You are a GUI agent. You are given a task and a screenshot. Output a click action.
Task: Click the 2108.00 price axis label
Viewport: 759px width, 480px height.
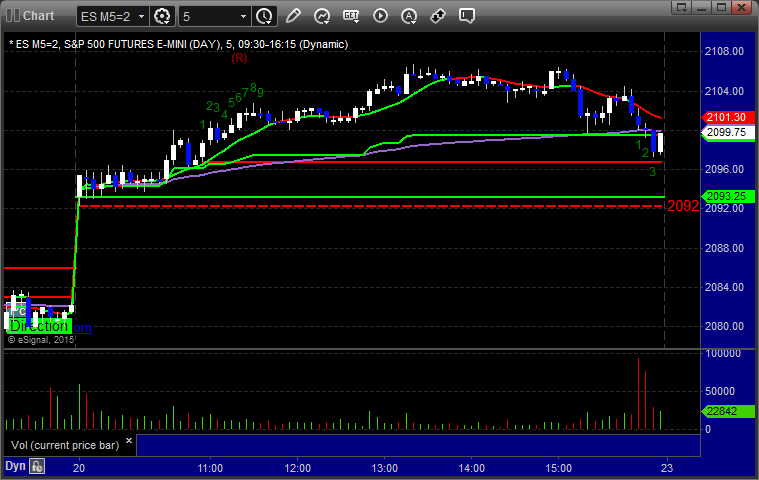(x=724, y=51)
